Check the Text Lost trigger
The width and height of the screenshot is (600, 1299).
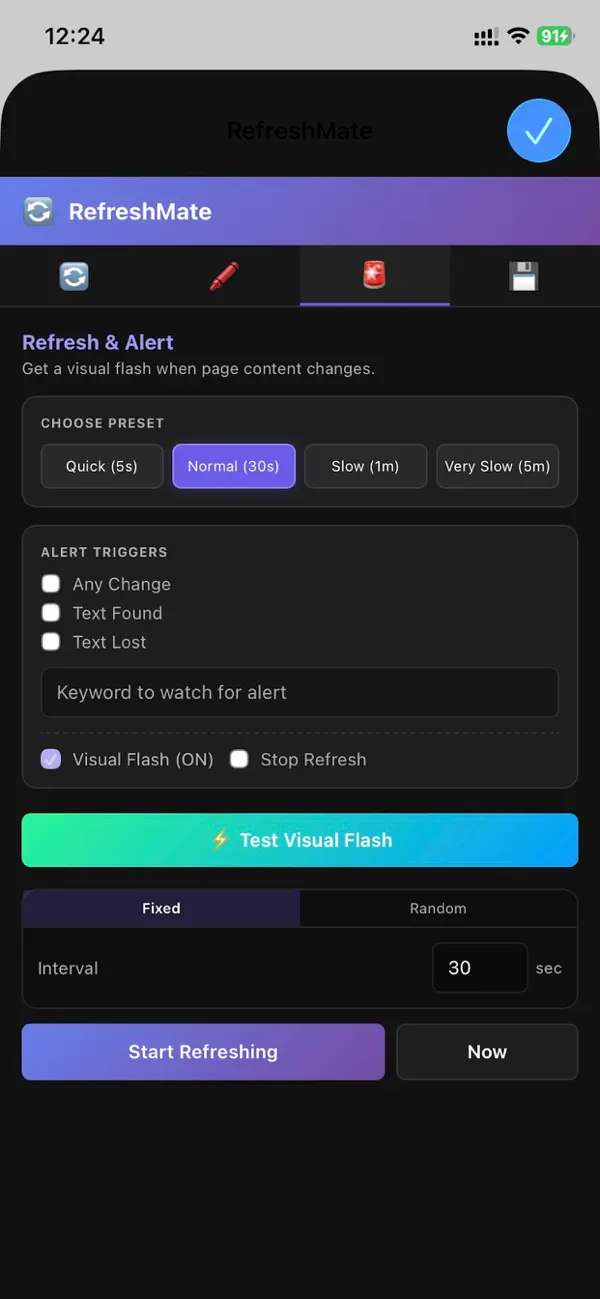click(x=50, y=641)
